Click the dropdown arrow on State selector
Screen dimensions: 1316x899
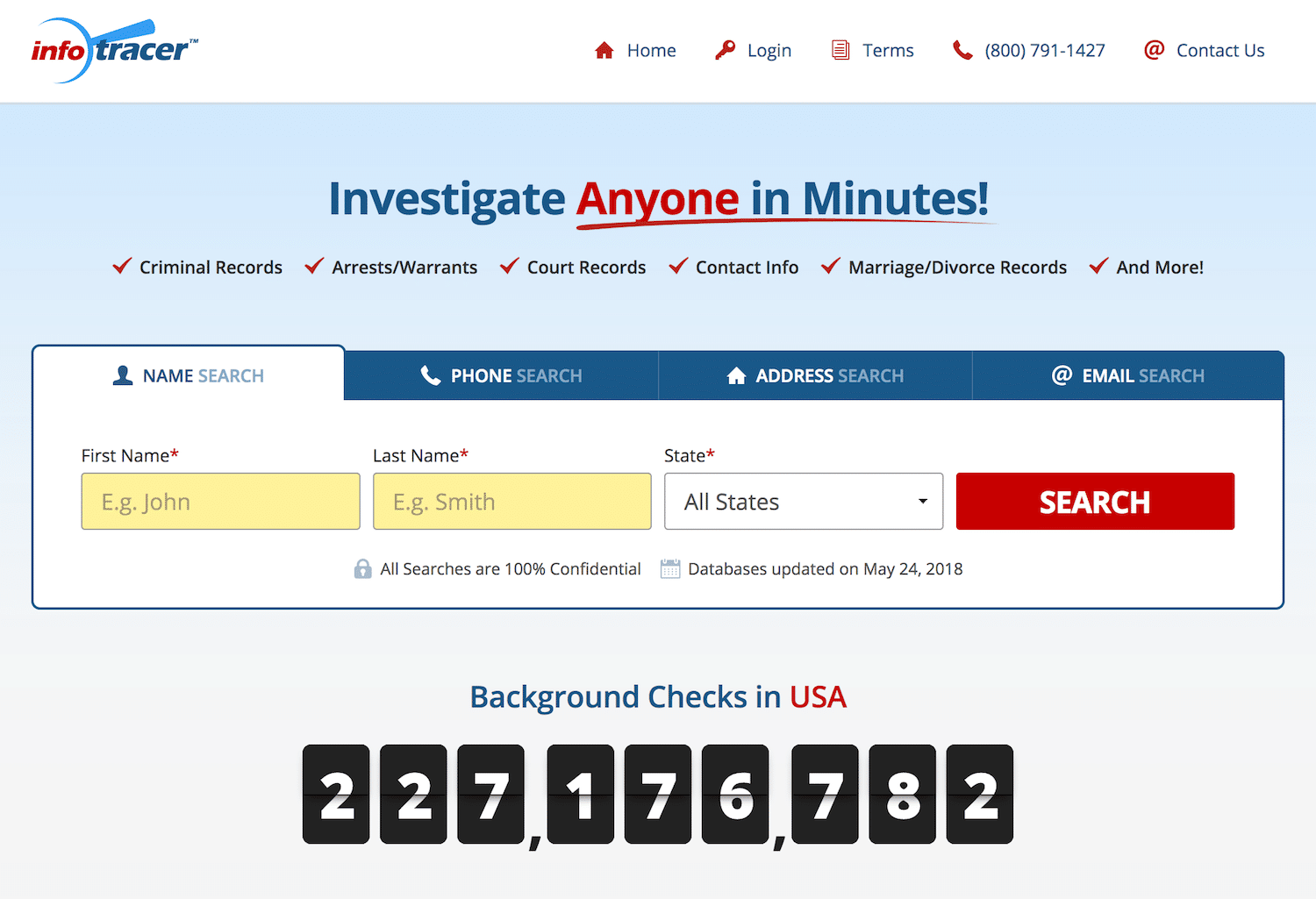(922, 501)
